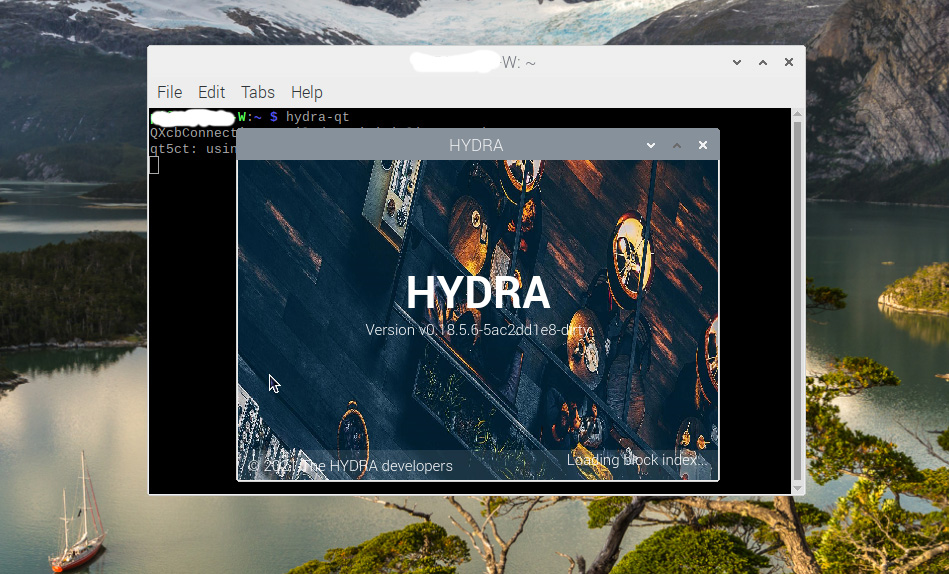Click the hydra-qt command in terminal
This screenshot has height=574, width=949.
[317, 118]
